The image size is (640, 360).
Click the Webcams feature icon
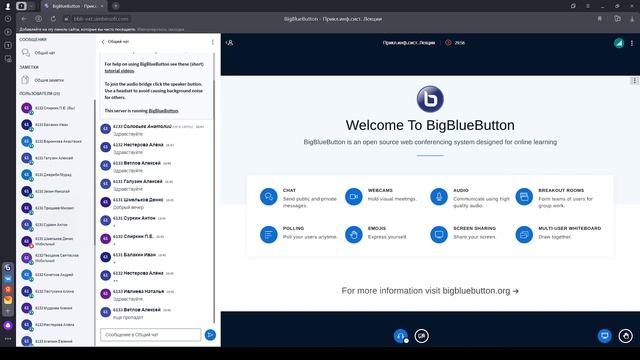click(353, 197)
